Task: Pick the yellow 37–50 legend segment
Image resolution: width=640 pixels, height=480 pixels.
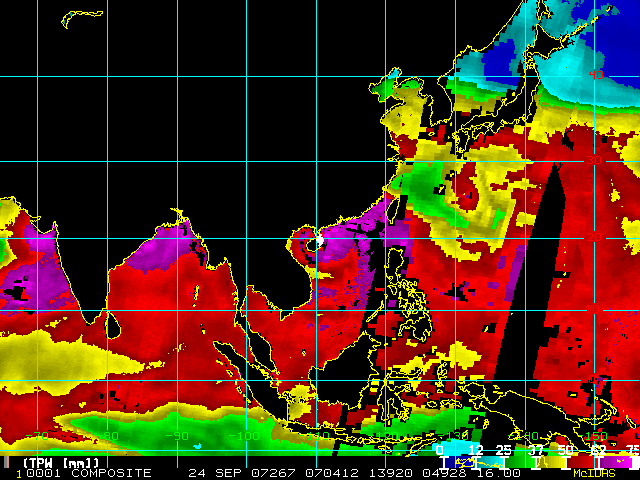Action: 551,463
